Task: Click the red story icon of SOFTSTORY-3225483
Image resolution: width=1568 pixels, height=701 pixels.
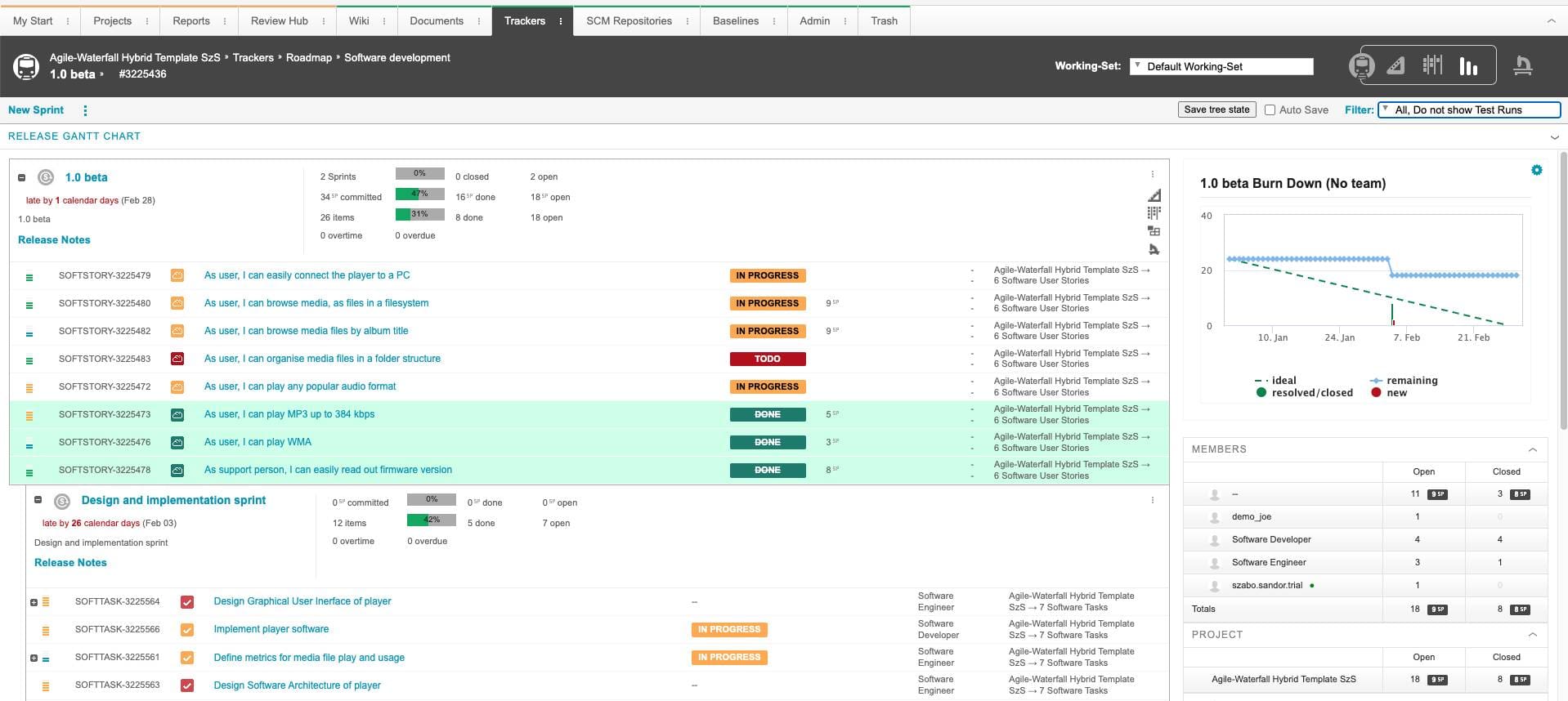Action: pyautogui.click(x=177, y=359)
